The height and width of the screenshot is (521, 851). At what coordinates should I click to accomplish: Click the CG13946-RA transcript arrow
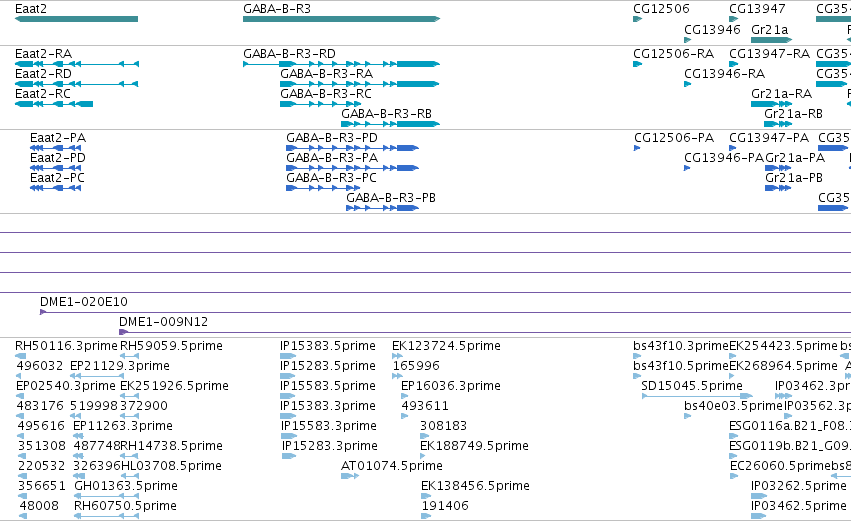[x=688, y=84]
